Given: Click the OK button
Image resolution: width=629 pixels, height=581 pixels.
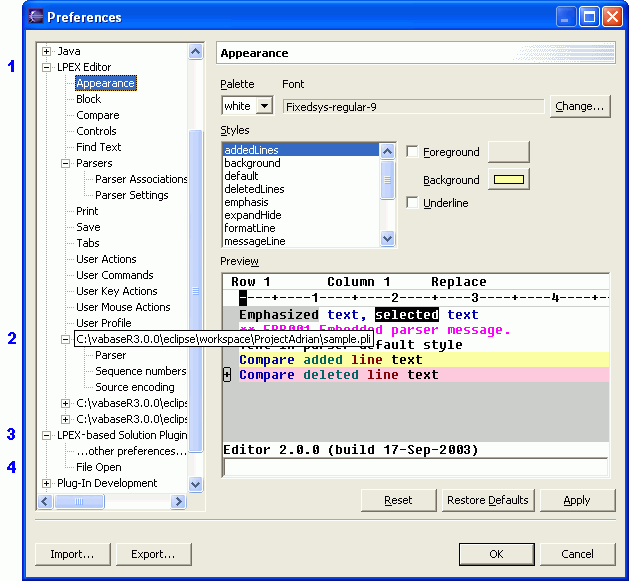Looking at the screenshot, I should 497,554.
